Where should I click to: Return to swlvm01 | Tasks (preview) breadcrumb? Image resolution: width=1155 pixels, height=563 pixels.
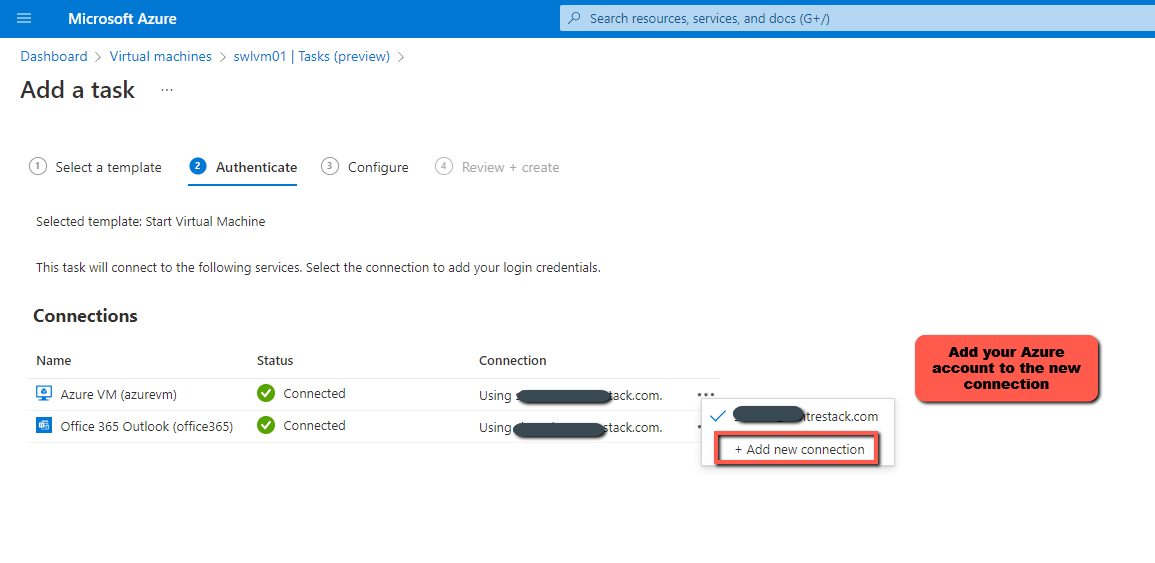coord(312,56)
